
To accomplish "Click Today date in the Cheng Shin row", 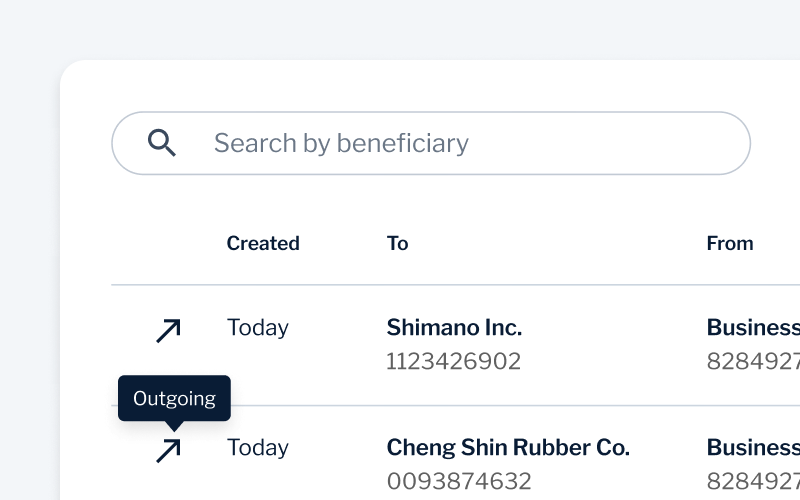I will (x=257, y=447).
